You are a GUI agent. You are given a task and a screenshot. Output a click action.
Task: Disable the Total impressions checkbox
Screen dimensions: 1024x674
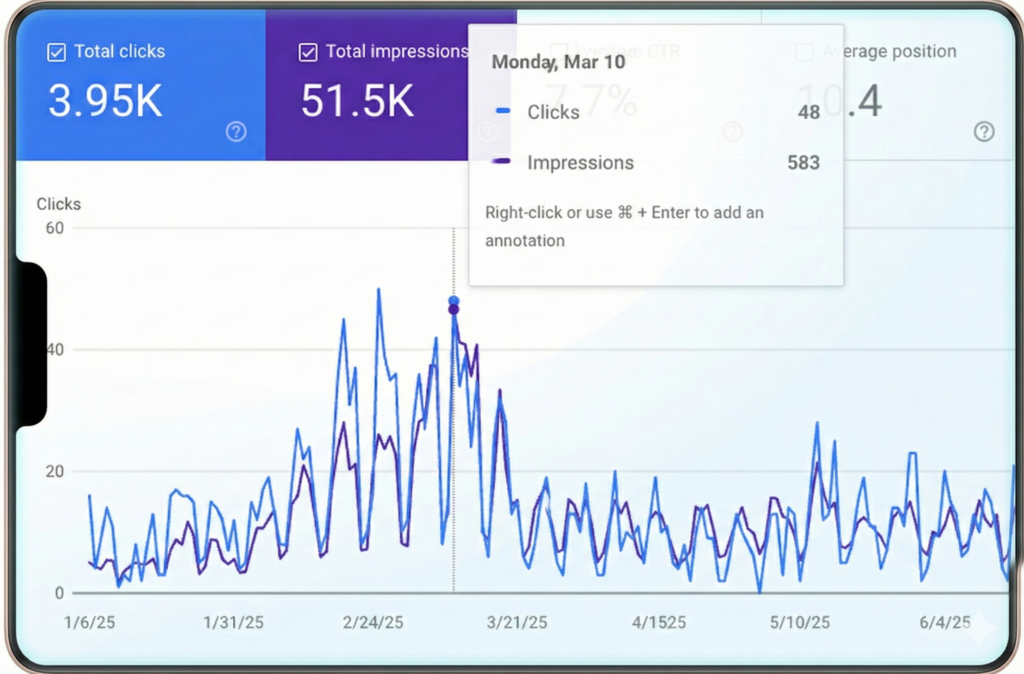coord(306,51)
